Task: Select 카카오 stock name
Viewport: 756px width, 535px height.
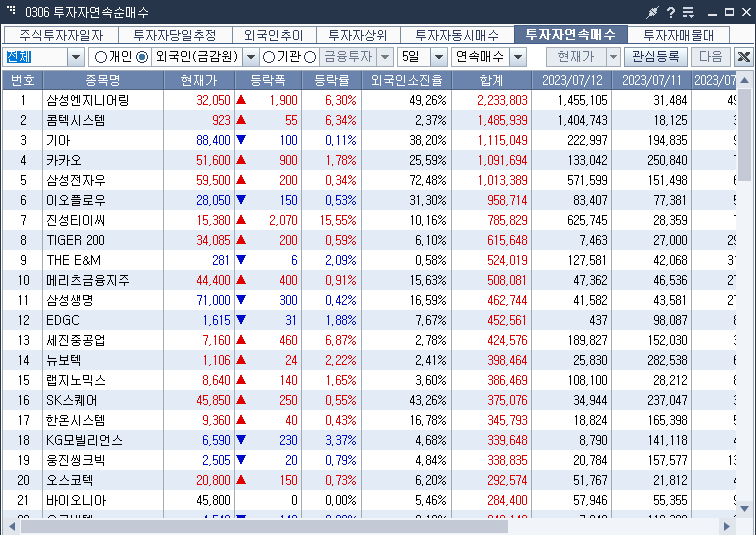Action: click(x=64, y=160)
